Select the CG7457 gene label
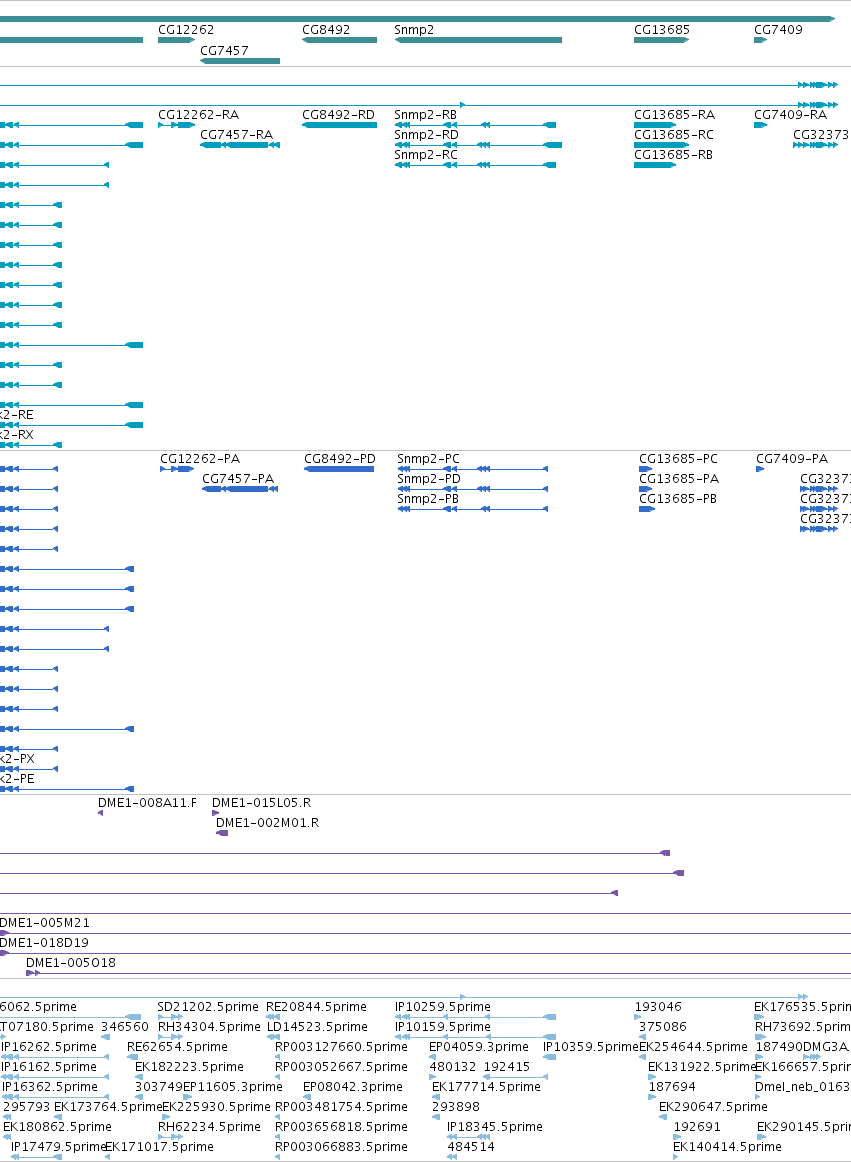This screenshot has width=851, height=1162. pos(225,50)
